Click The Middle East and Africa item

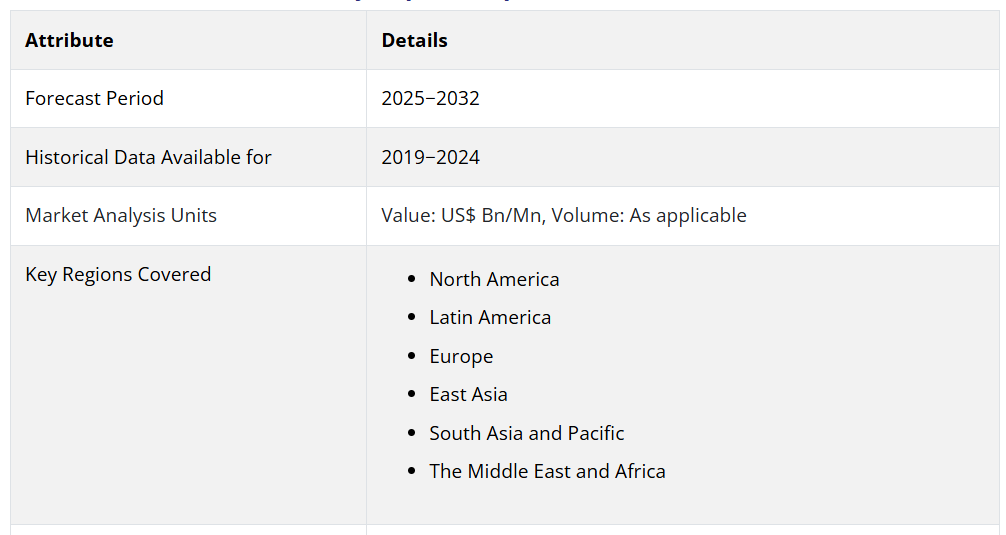[547, 472]
